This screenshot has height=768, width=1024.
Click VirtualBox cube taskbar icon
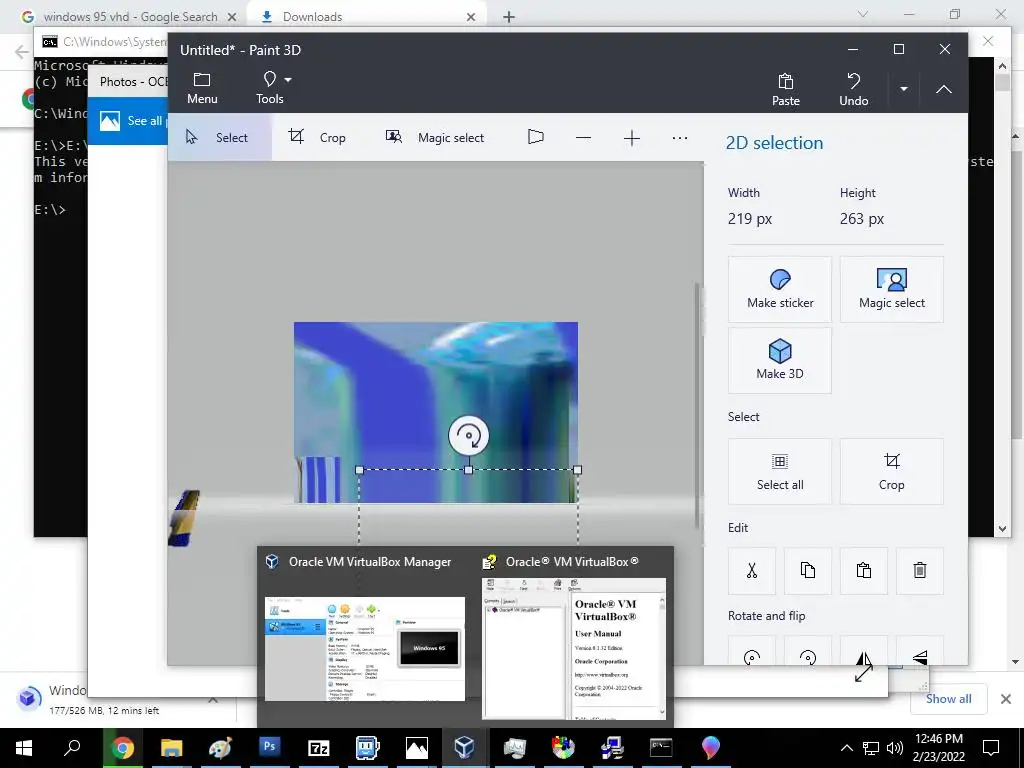coord(464,748)
